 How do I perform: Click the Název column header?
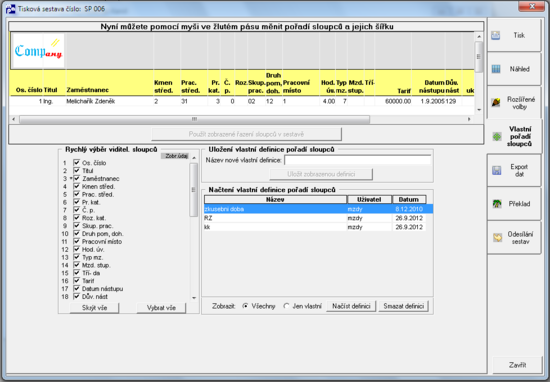pos(275,200)
